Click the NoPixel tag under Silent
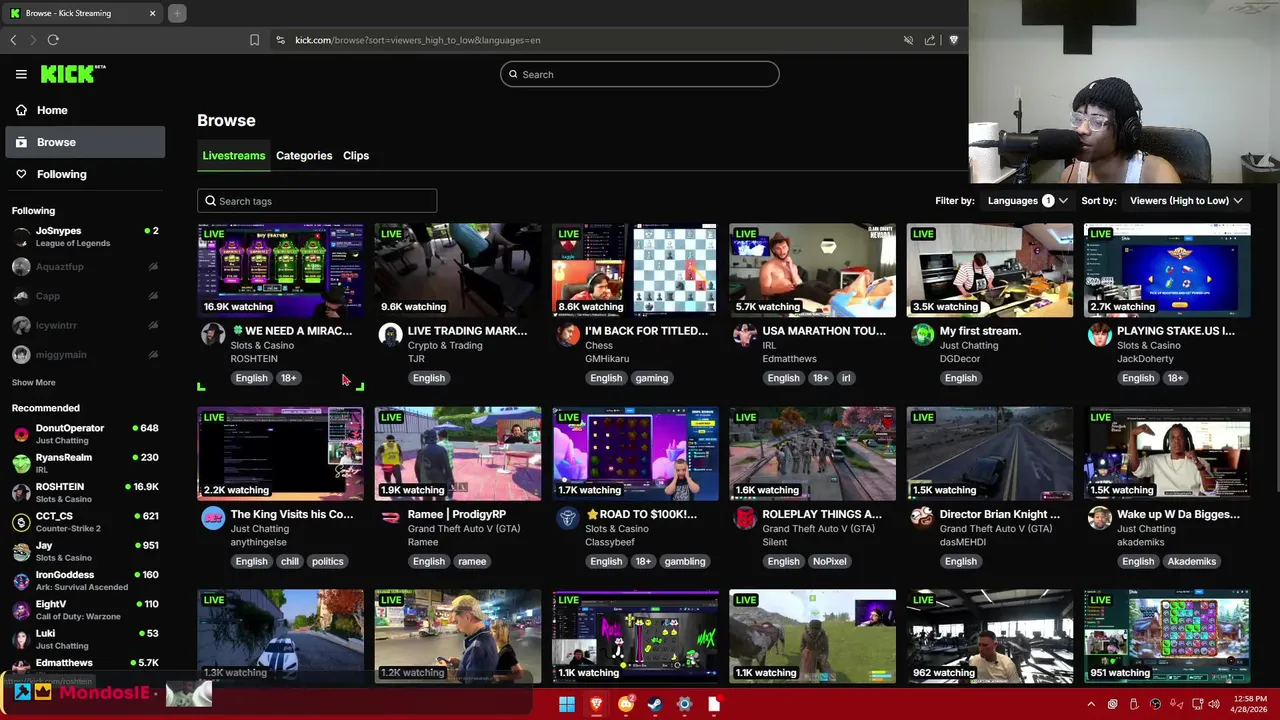Screen dimensions: 1280x720 pos(830,561)
